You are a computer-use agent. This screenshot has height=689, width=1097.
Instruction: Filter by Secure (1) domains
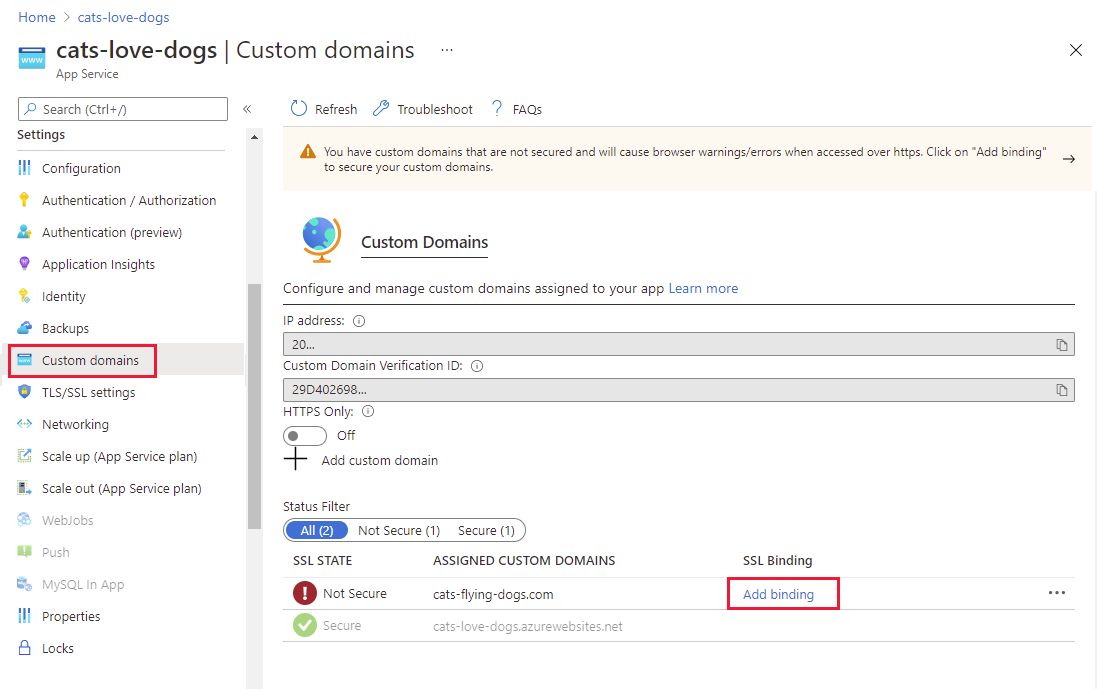(x=486, y=530)
